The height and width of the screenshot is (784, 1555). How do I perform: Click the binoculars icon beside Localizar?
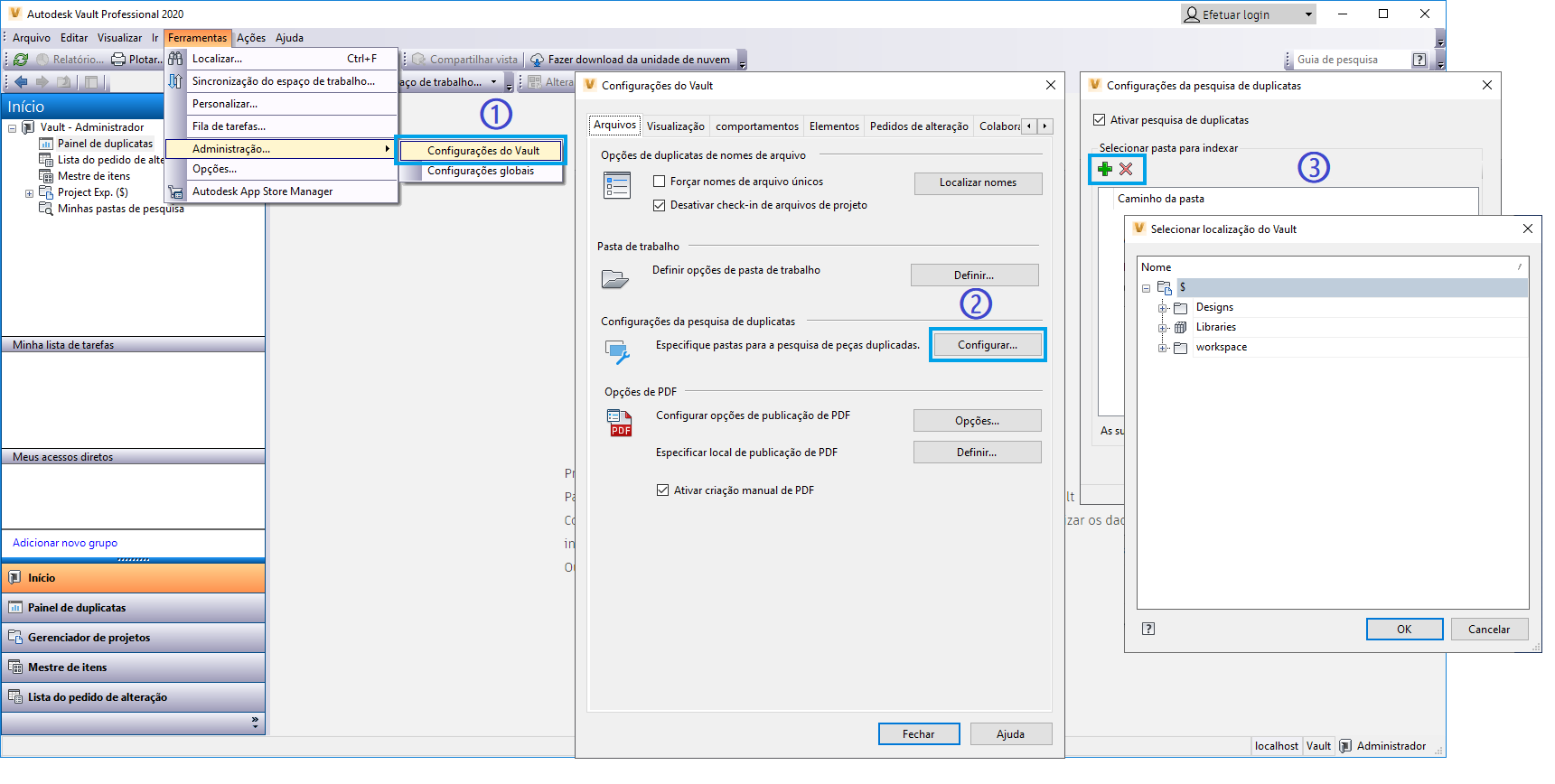175,58
